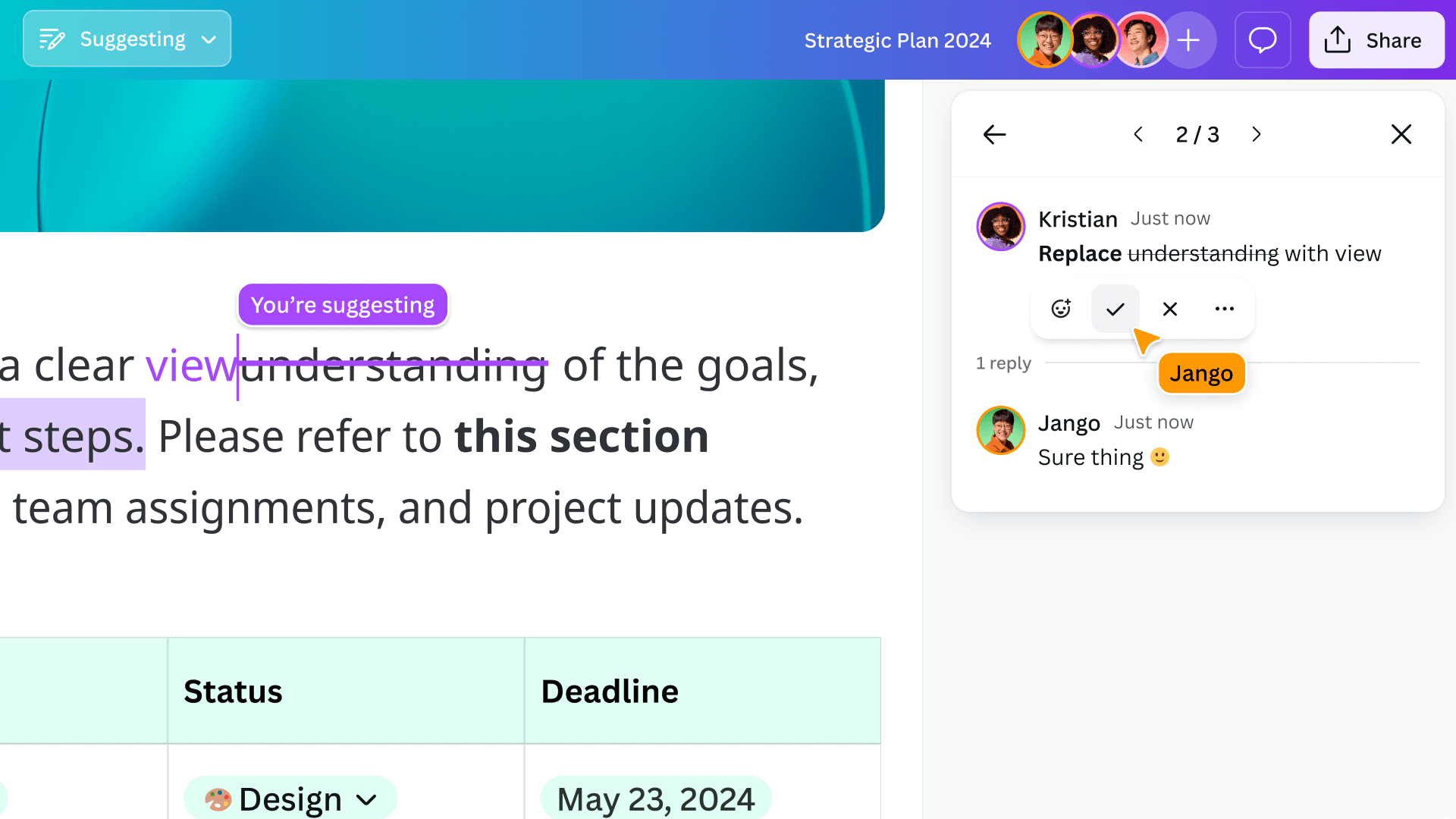Select the 1 reply thread divider
1456x819 pixels.
click(1003, 362)
